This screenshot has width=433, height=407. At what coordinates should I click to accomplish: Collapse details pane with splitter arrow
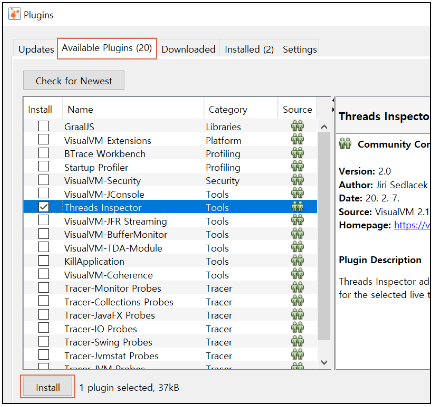click(x=333, y=109)
